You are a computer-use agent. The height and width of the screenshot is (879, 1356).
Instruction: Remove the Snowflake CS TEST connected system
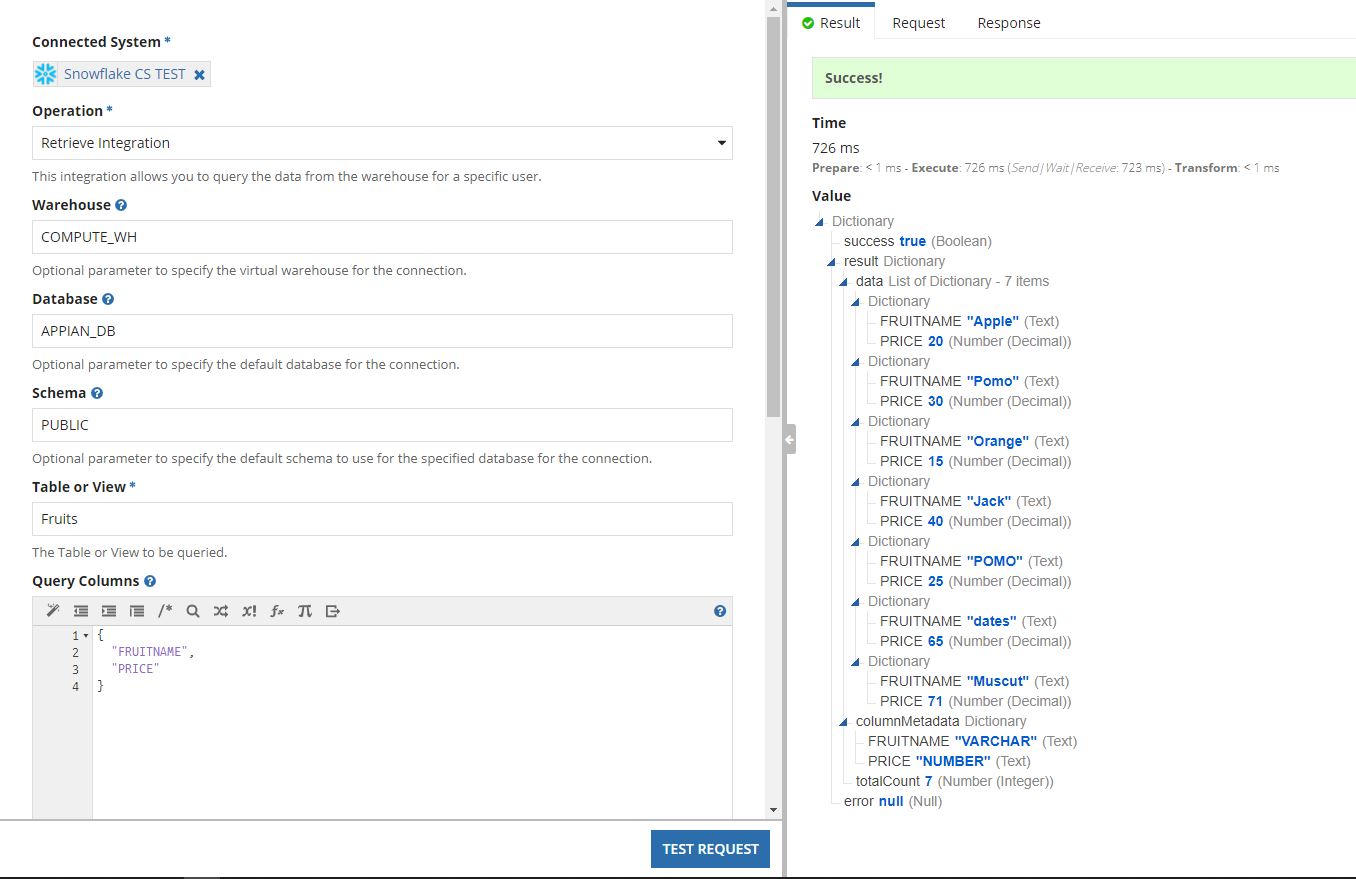pos(199,74)
